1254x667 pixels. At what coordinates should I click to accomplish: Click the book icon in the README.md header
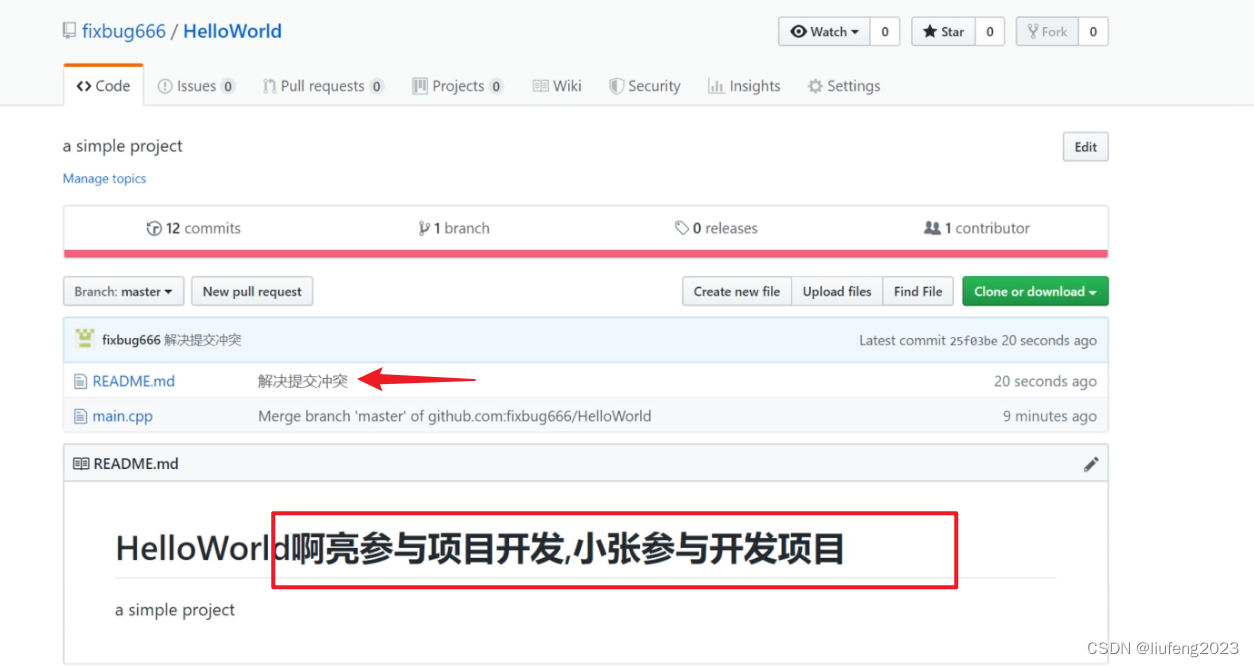(81, 464)
